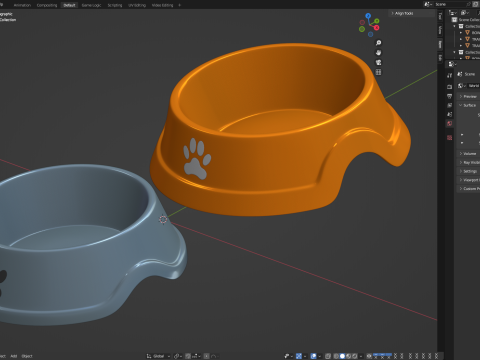This screenshot has width=480, height=360.
Task: Toggle X-ray mode
Action: click(328, 356)
